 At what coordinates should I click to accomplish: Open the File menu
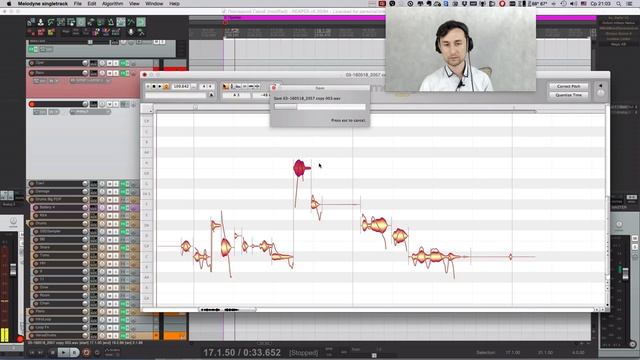78,4
